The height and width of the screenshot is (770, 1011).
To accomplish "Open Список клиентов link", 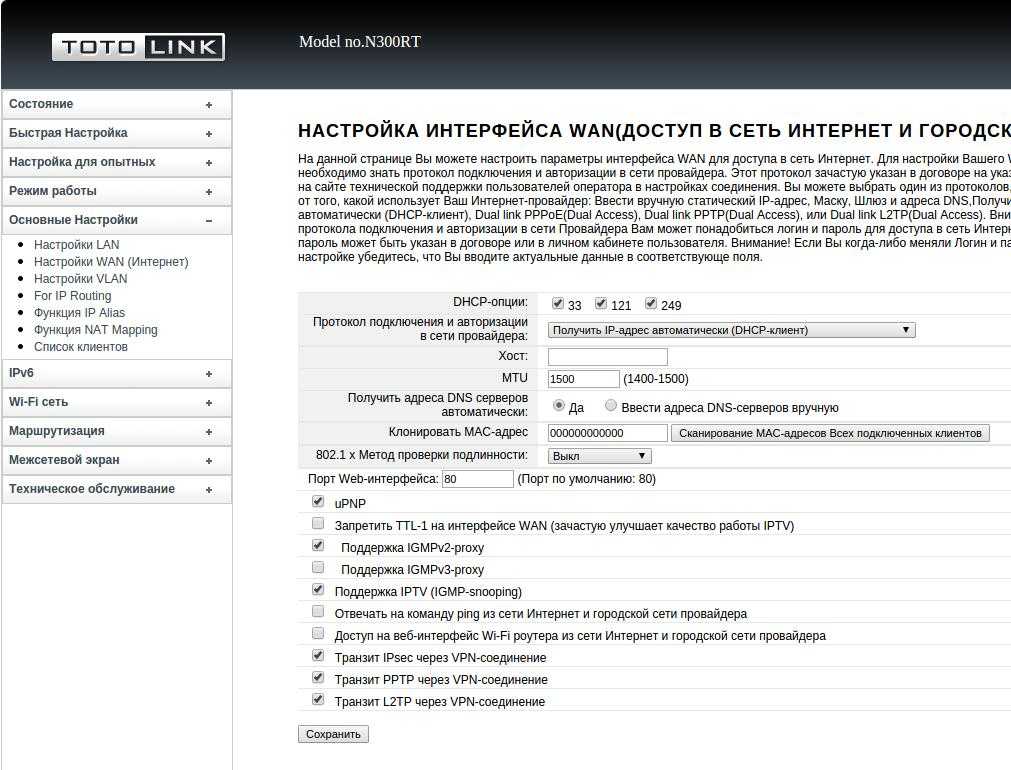I will (80, 347).
